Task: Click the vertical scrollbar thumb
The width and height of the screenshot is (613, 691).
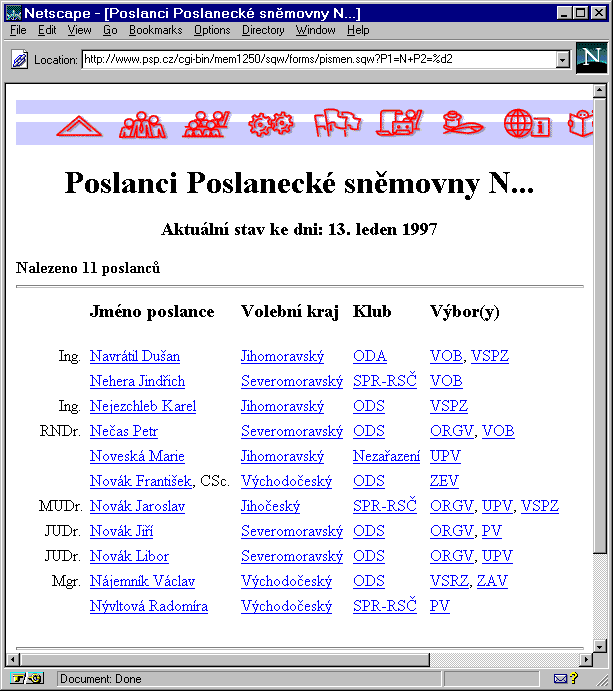Action: click(x=599, y=326)
